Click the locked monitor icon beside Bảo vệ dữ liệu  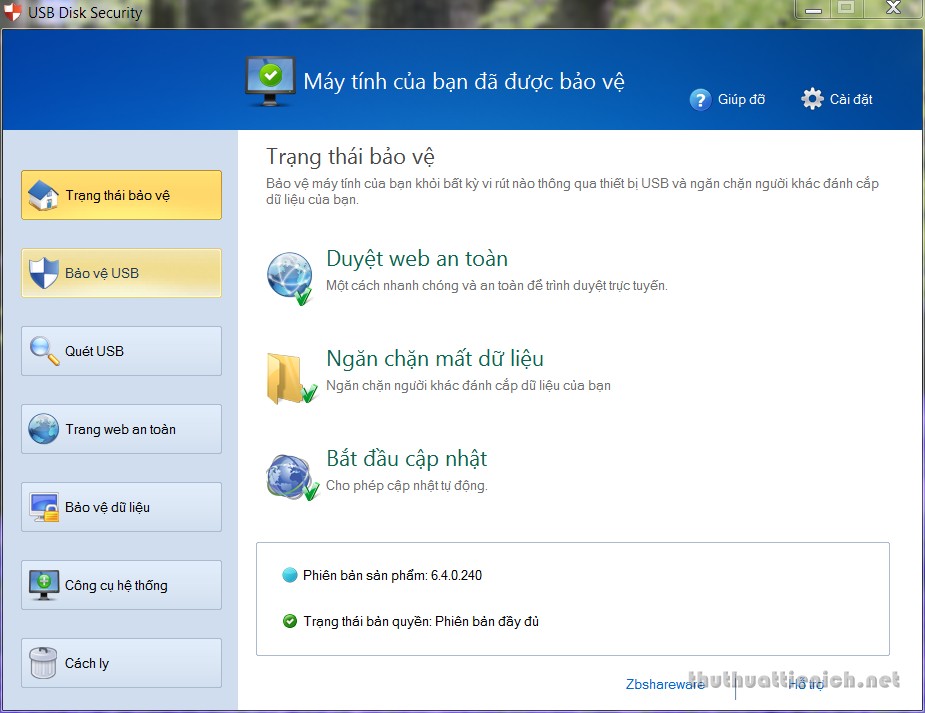(x=44, y=507)
